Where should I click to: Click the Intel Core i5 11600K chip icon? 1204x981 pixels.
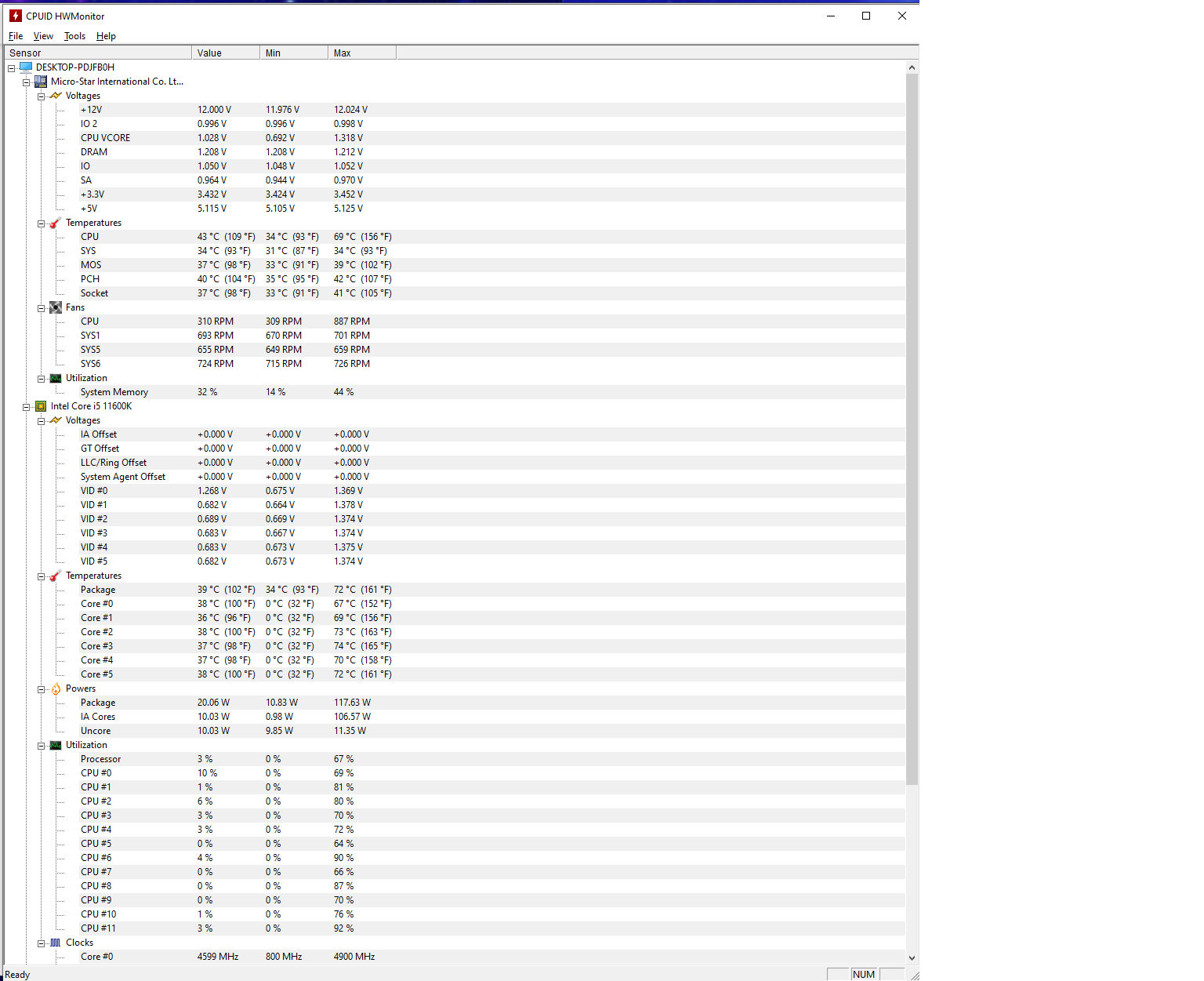(41, 406)
